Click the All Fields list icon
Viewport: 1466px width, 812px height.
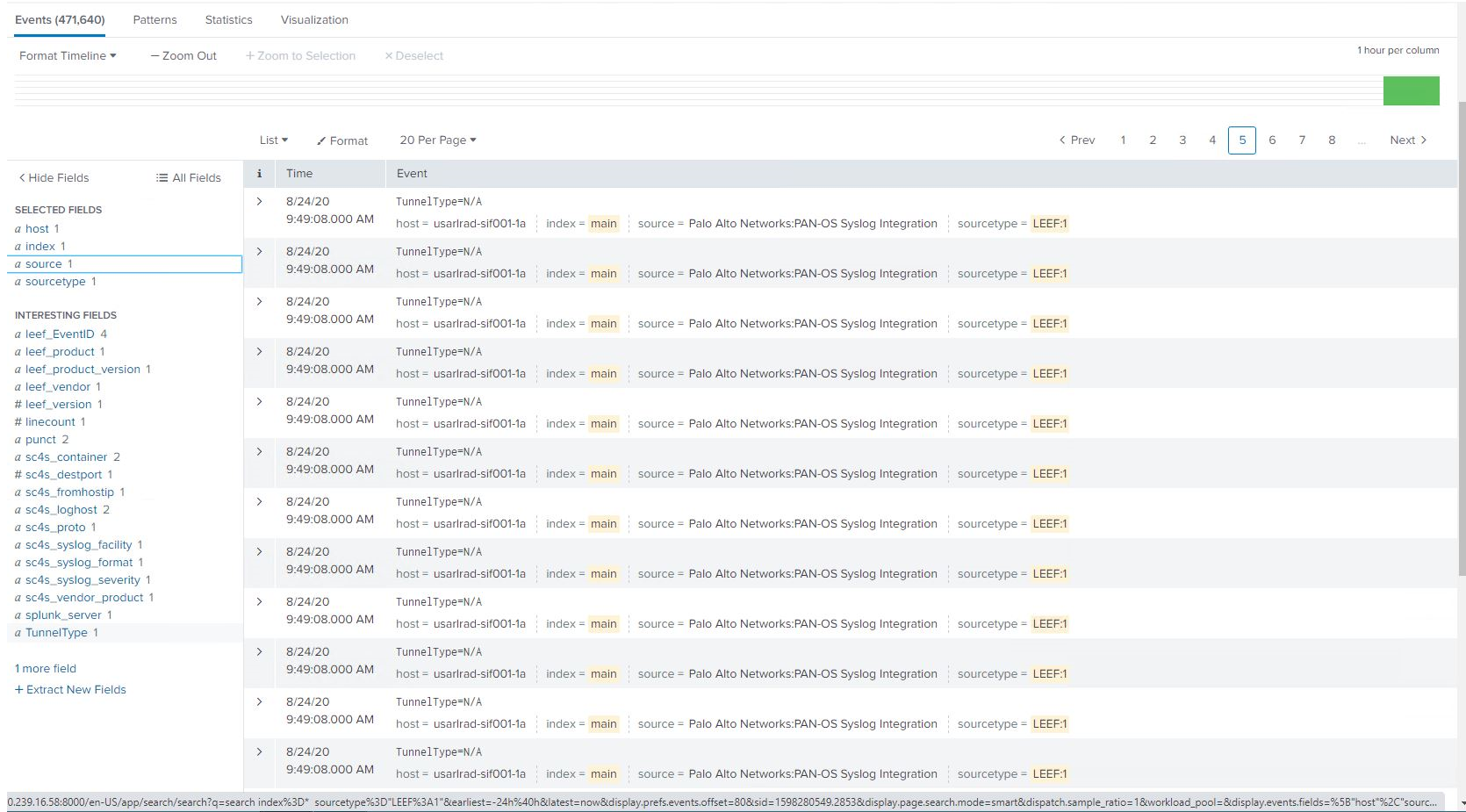coord(161,177)
